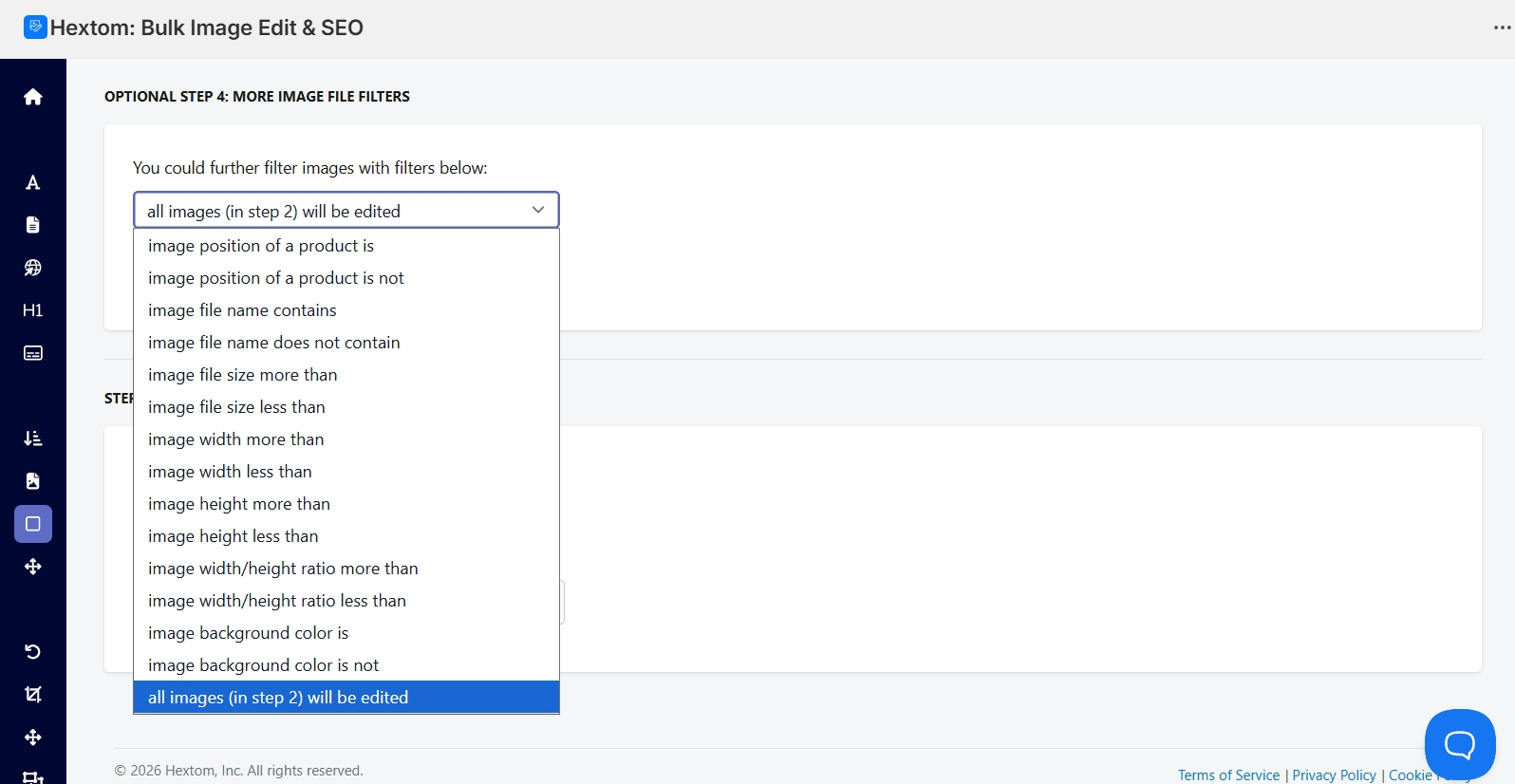Viewport: 1515px width, 784px height.
Task: Click the document file sidebar icon
Action: (33, 225)
